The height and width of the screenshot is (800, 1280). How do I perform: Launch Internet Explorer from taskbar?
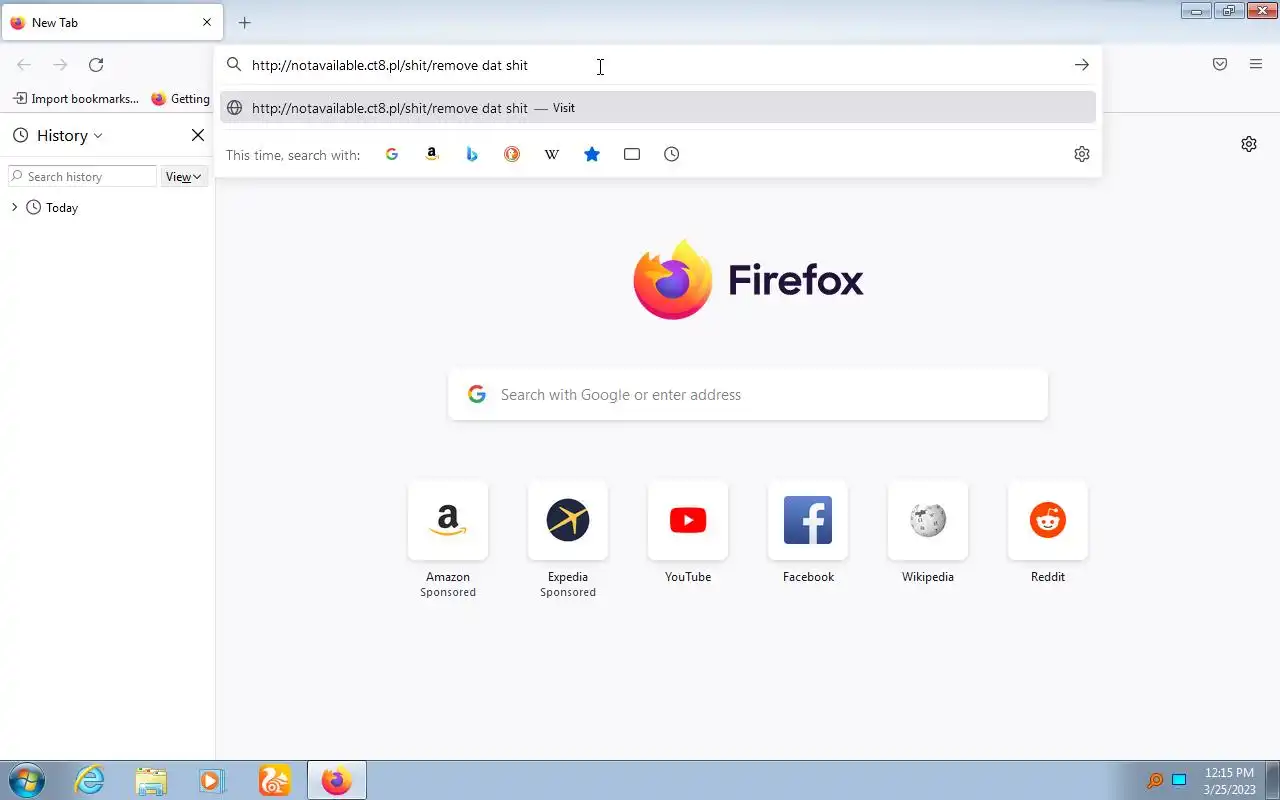click(90, 780)
